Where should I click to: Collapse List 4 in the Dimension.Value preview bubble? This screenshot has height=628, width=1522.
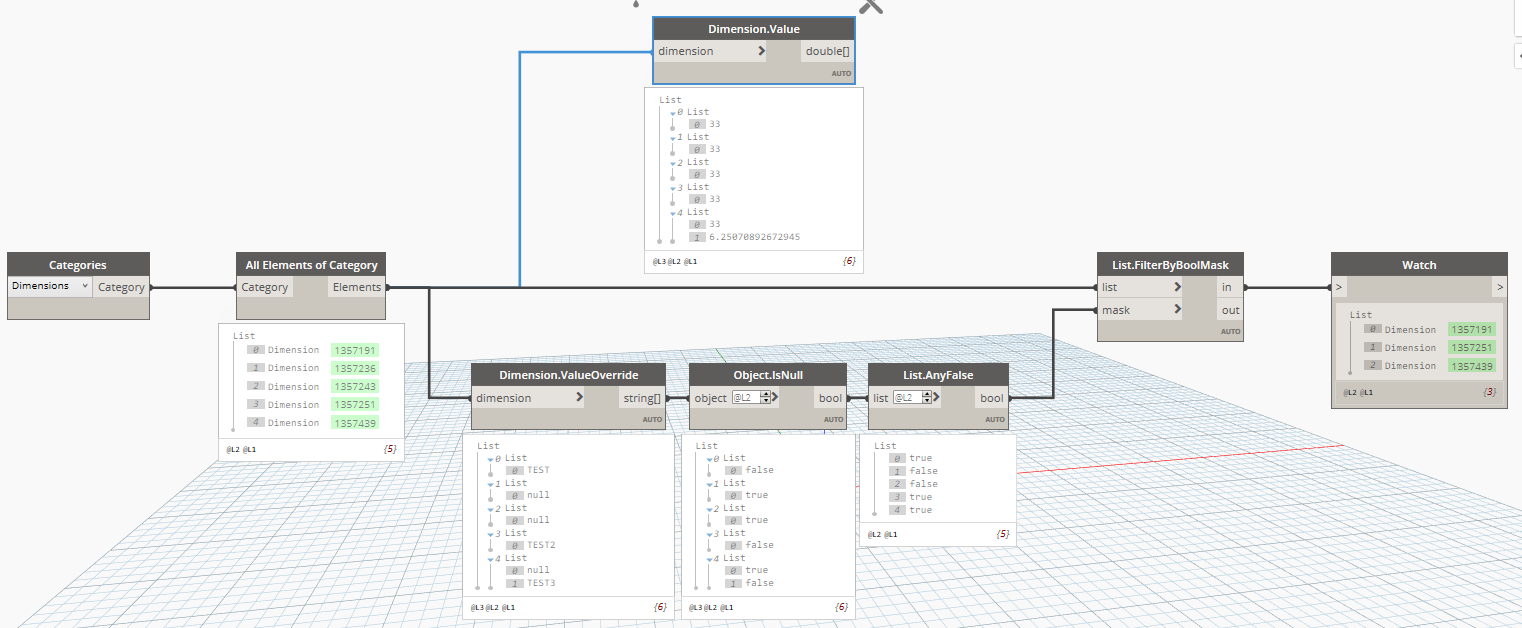672,211
